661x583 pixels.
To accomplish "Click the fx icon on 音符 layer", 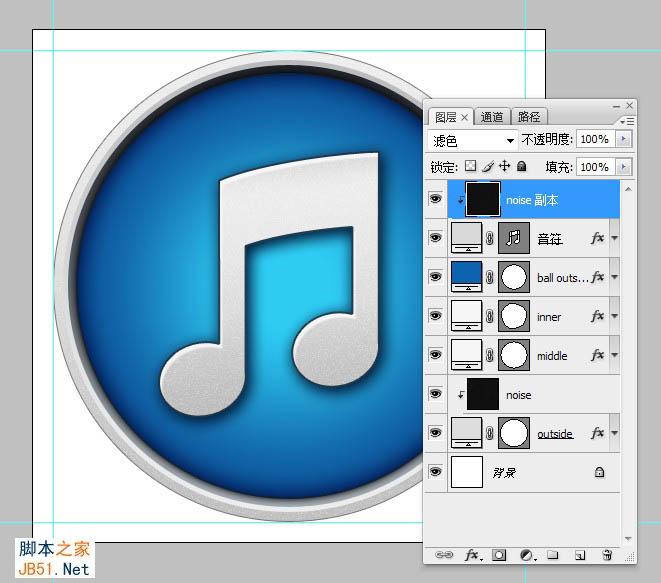I will click(597, 238).
